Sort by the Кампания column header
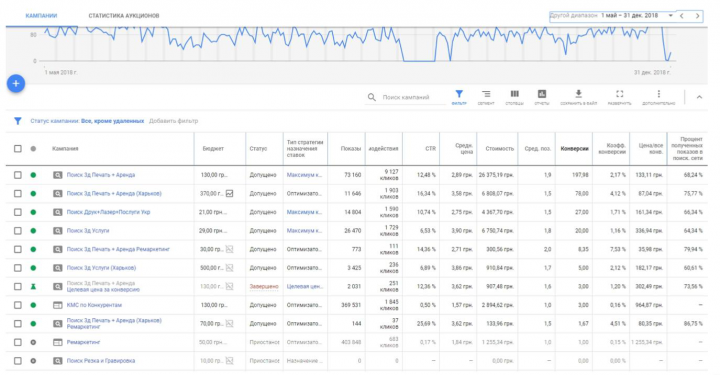720x375 pixels. [x=65, y=149]
